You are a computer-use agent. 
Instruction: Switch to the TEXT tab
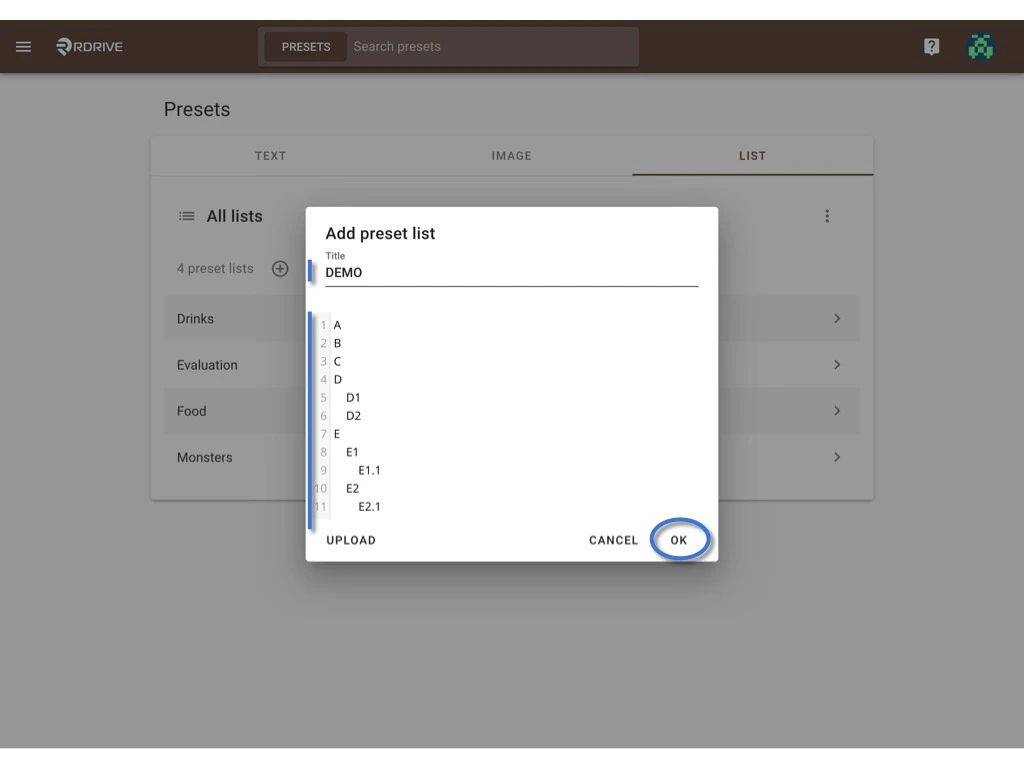tap(270, 156)
